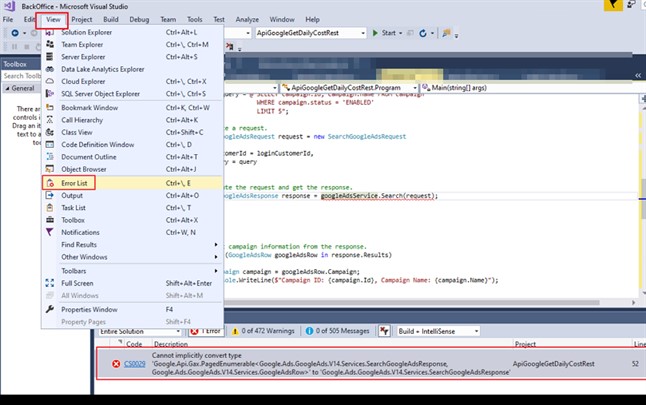
Task: Open the Test menu
Action: point(219,19)
